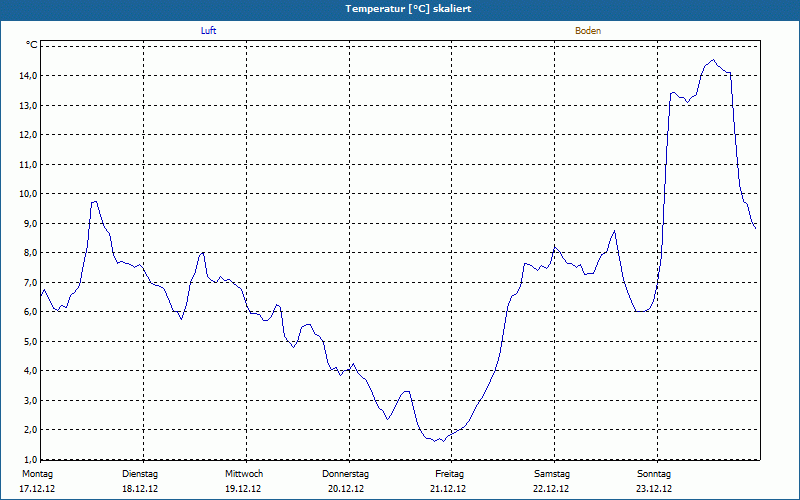Click the '18.12.12' date label
Screen dimensions: 800x500
tap(140, 489)
